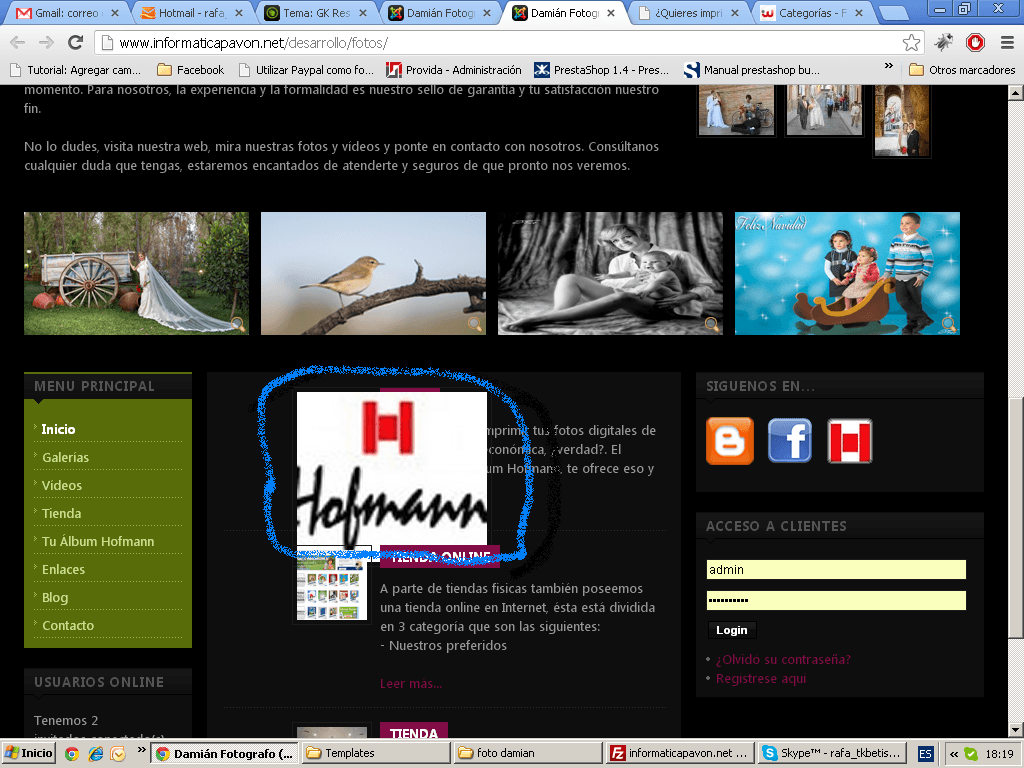Viewport: 1024px width, 768px height.
Task: Click the page scrollbar up arrow
Action: (1016, 93)
